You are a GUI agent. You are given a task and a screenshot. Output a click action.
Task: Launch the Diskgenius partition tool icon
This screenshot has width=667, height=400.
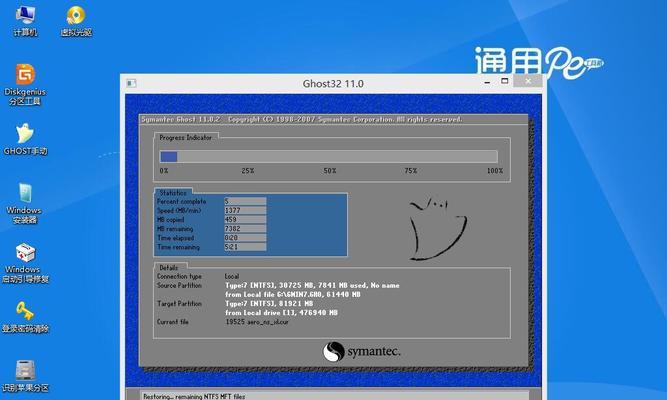[25, 84]
